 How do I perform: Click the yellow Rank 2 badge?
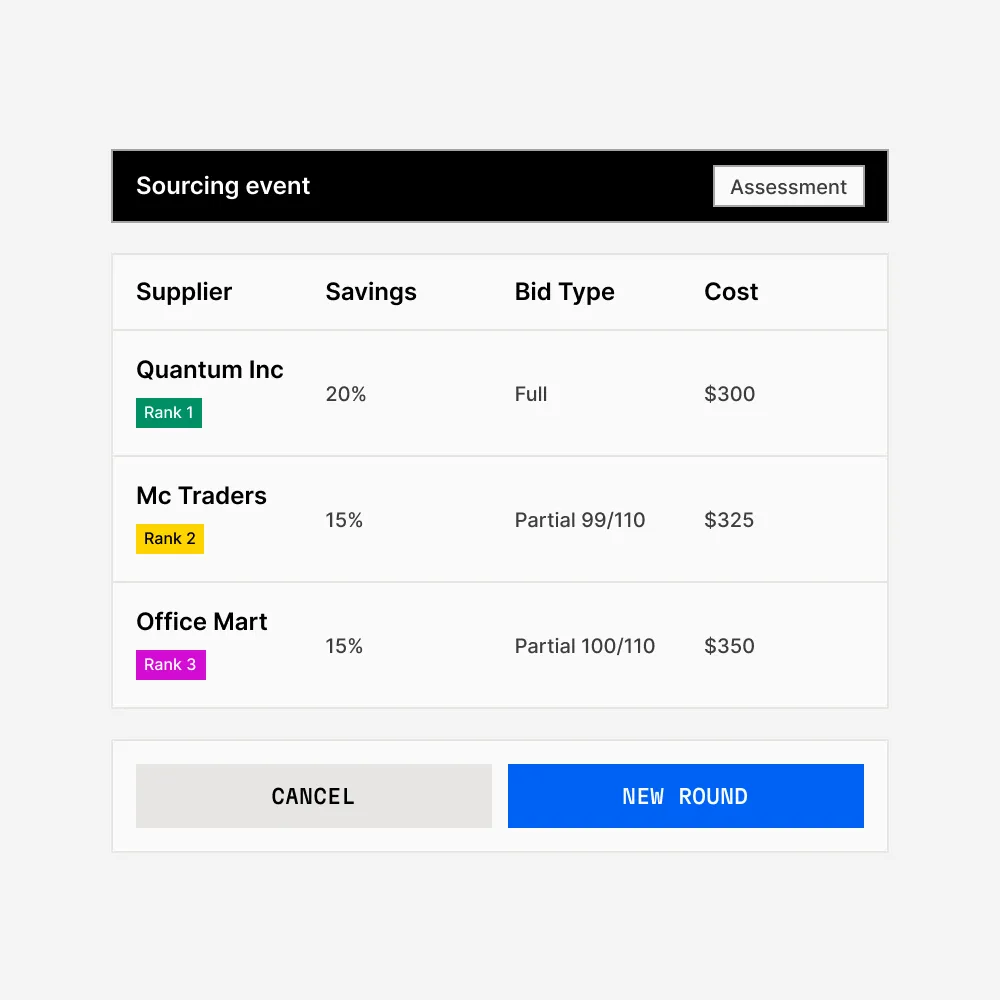coord(170,539)
